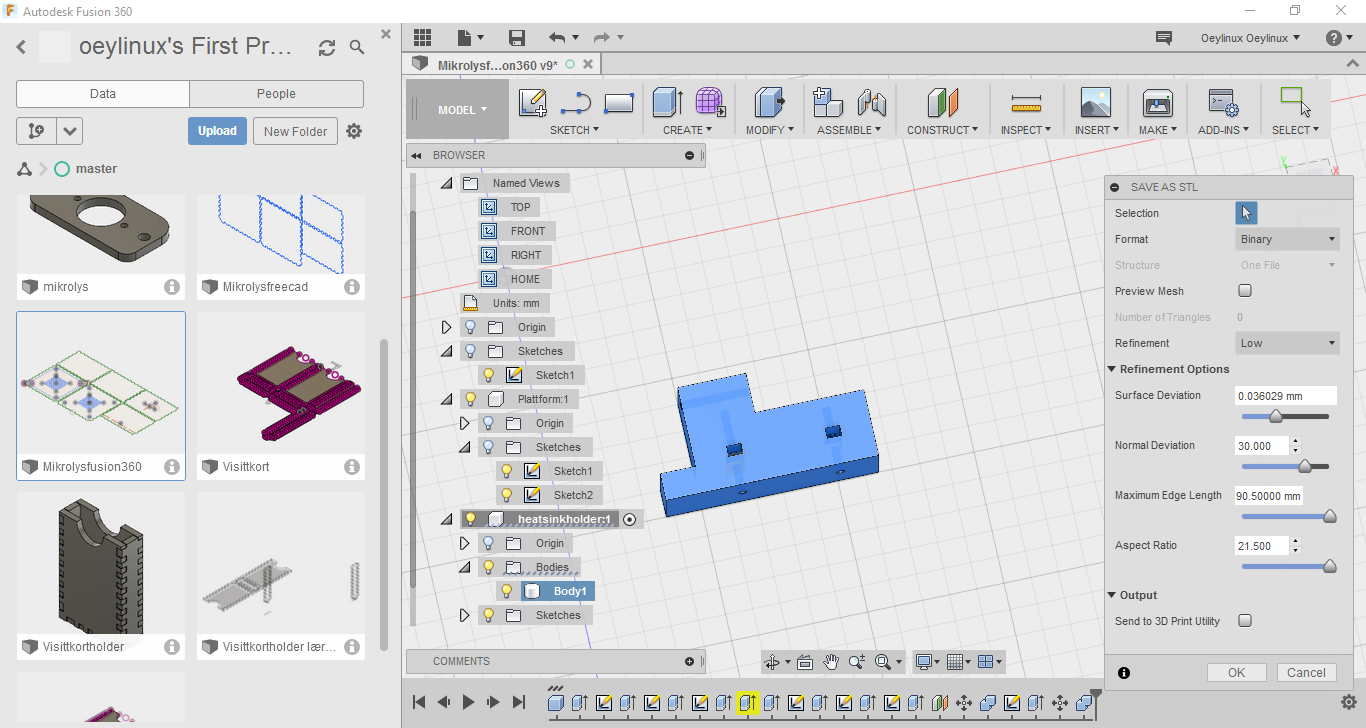This screenshot has height=728, width=1366.
Task: Expand the top-level Origin folder
Action: [x=447, y=327]
